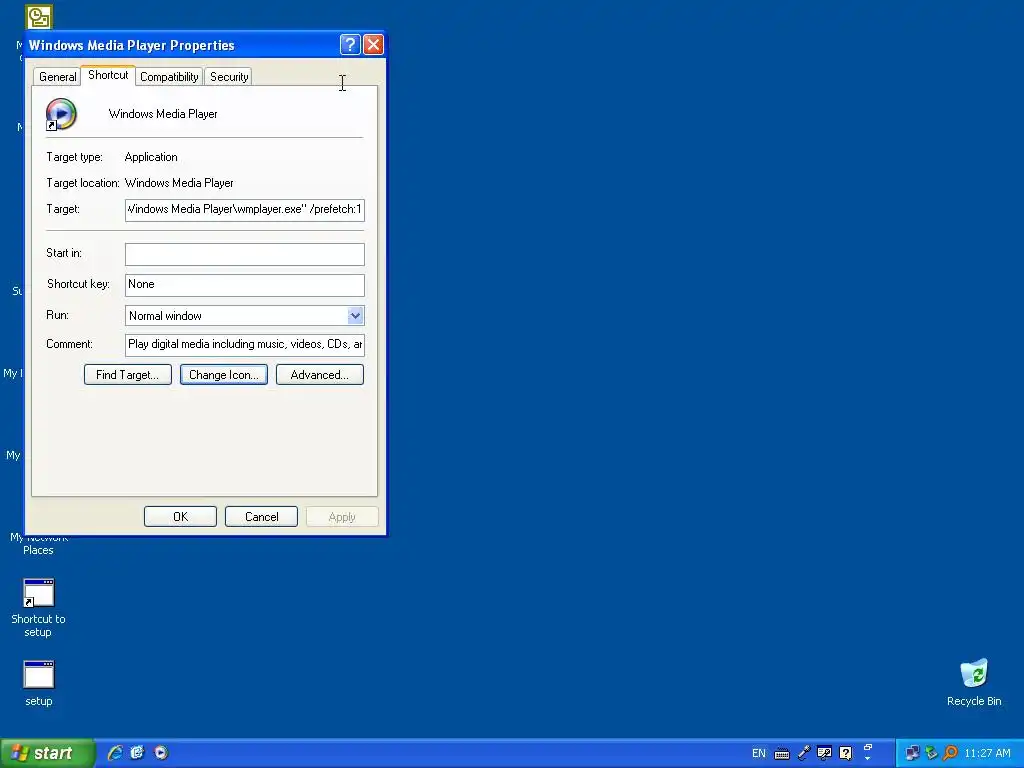Launch Outlook Express from the Quick Launch bar
Screen dimensions: 1024x768
click(137, 753)
